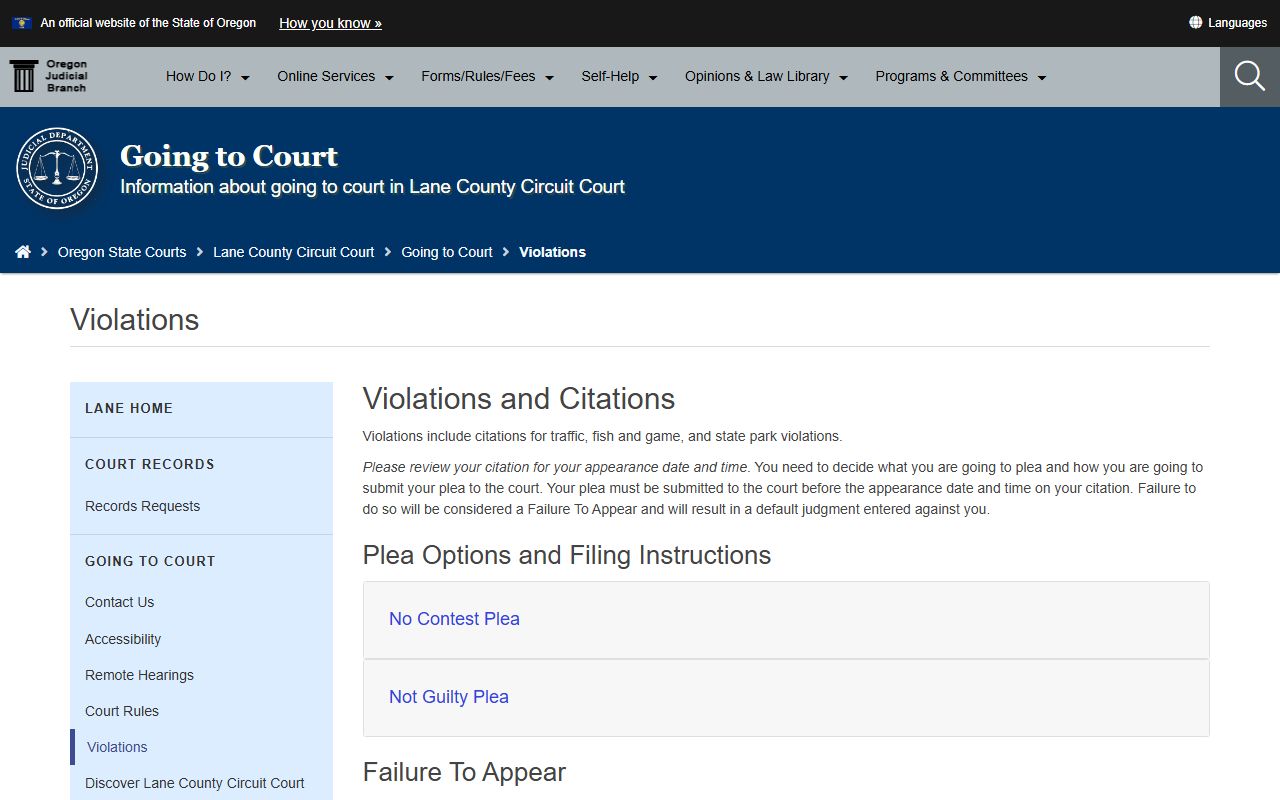The height and width of the screenshot is (800, 1280).
Task: Expand the Online Services menu
Action: click(336, 76)
